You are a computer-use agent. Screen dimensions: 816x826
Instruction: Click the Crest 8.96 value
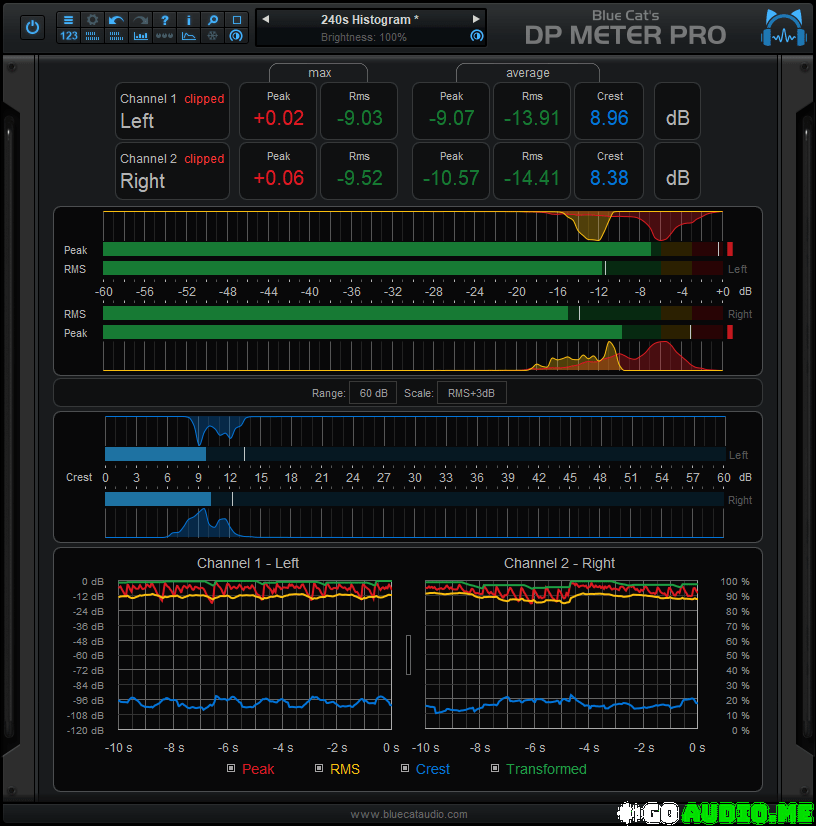[609, 118]
